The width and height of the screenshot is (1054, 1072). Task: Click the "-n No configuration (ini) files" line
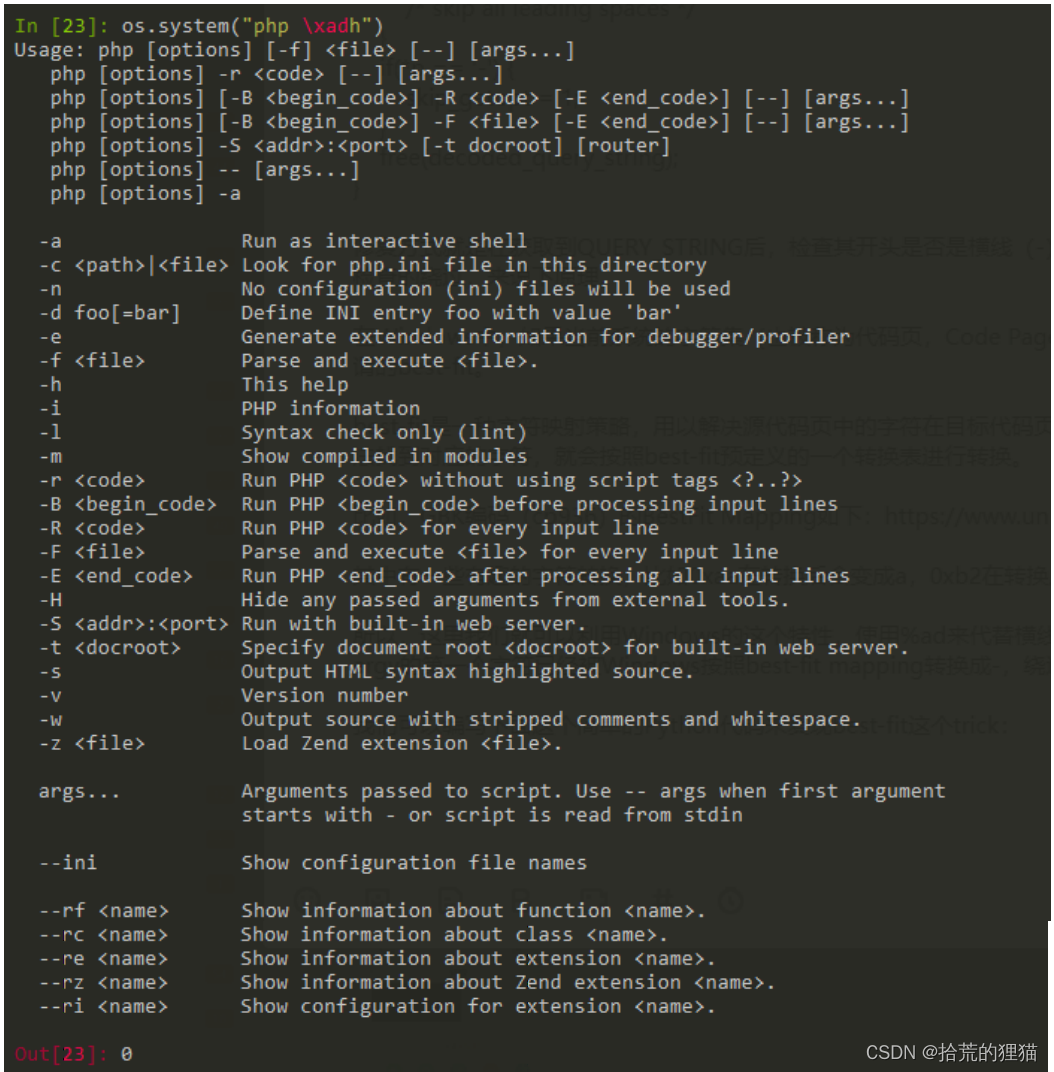385,289
